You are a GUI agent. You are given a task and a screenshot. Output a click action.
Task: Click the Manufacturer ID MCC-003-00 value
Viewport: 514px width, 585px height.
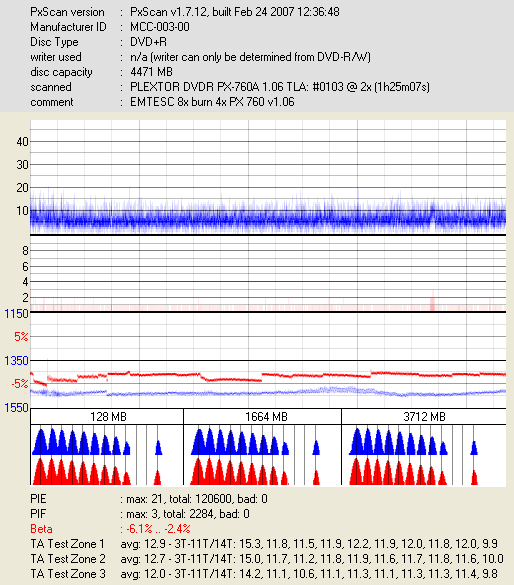coord(160,27)
